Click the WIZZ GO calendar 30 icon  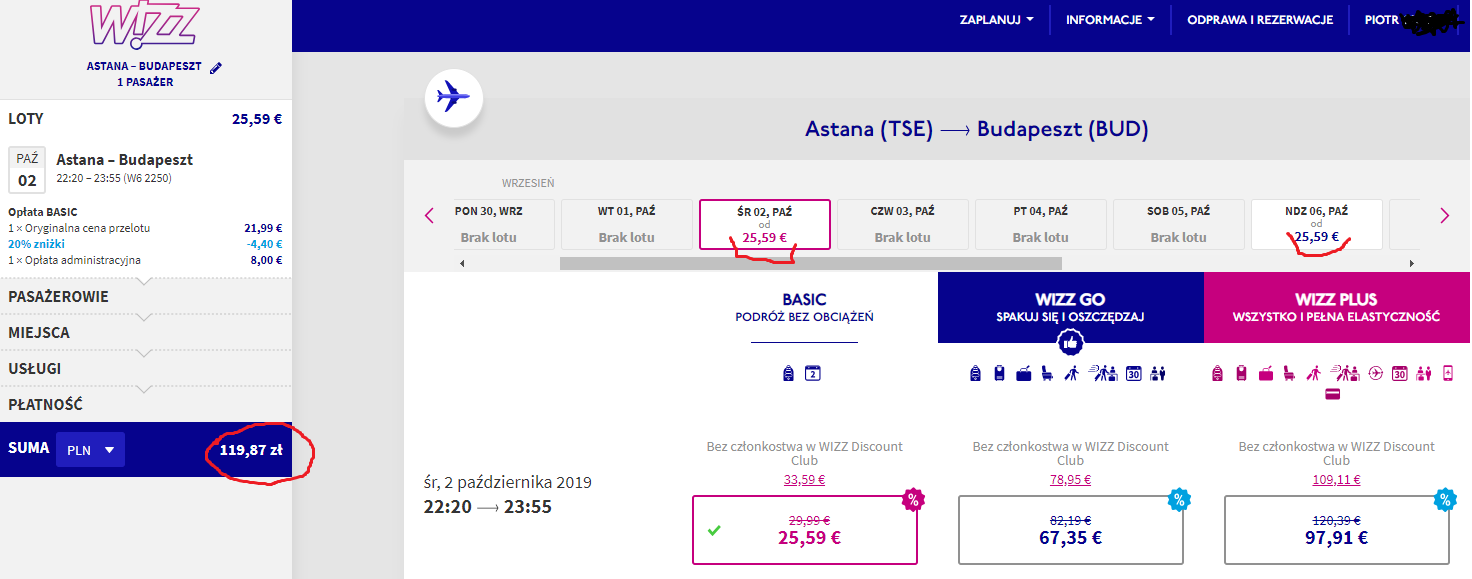tap(1133, 373)
